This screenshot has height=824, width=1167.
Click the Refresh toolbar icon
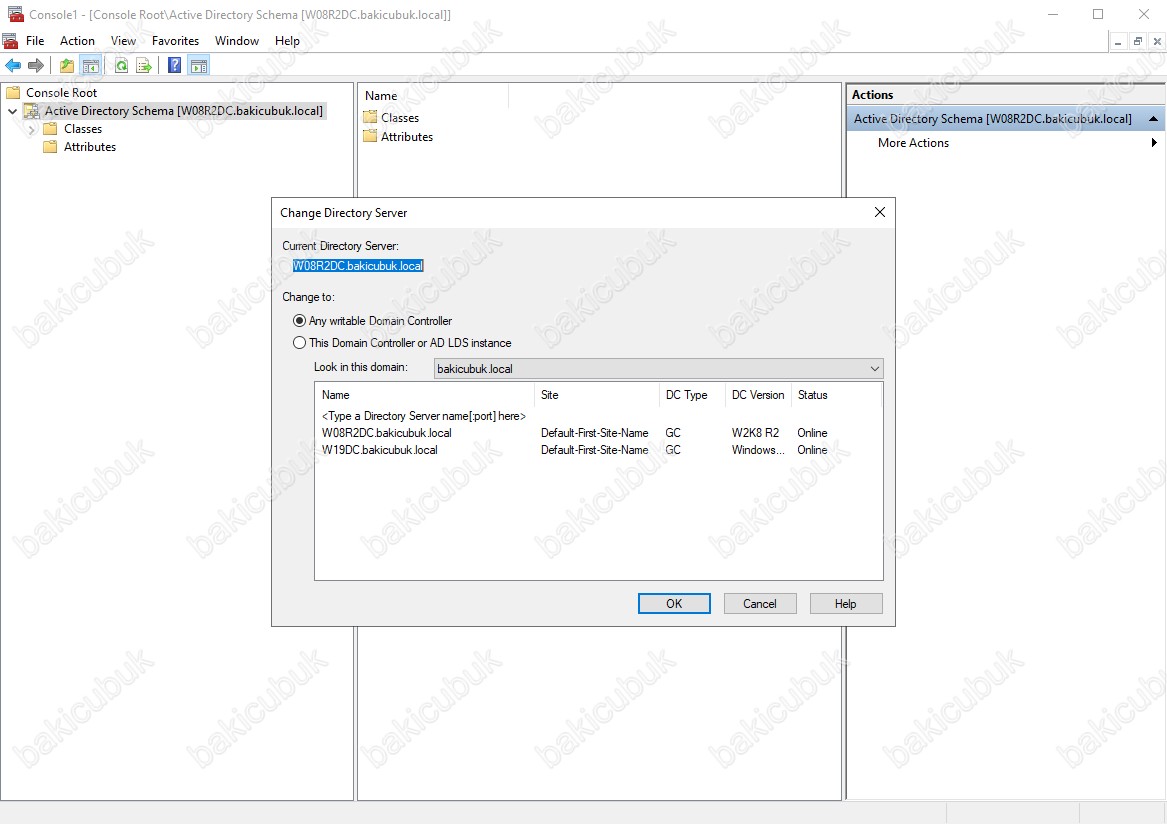click(121, 66)
